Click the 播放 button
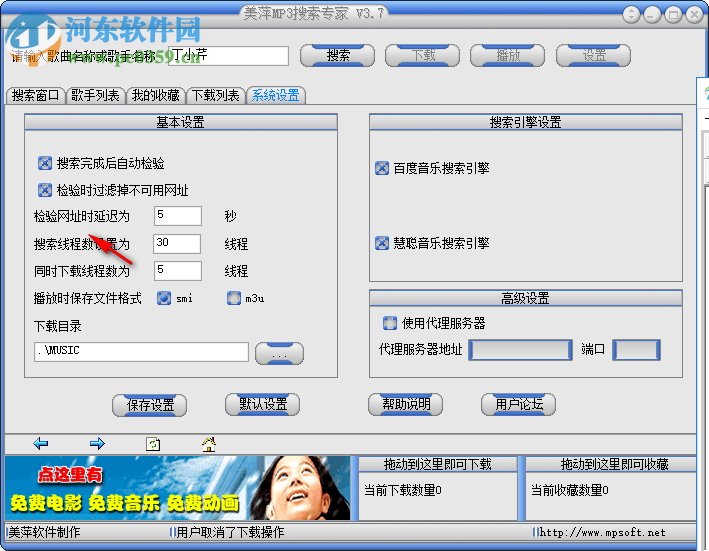 [x=507, y=56]
